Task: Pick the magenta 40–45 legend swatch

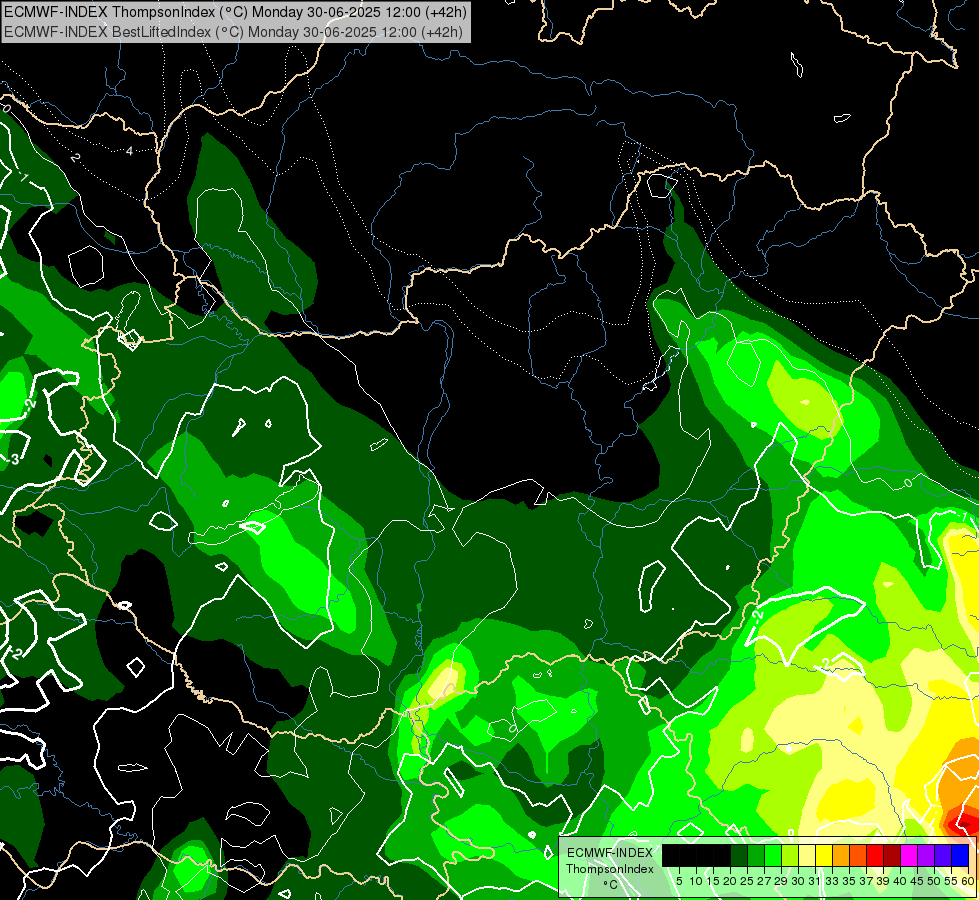Action: tap(909, 855)
